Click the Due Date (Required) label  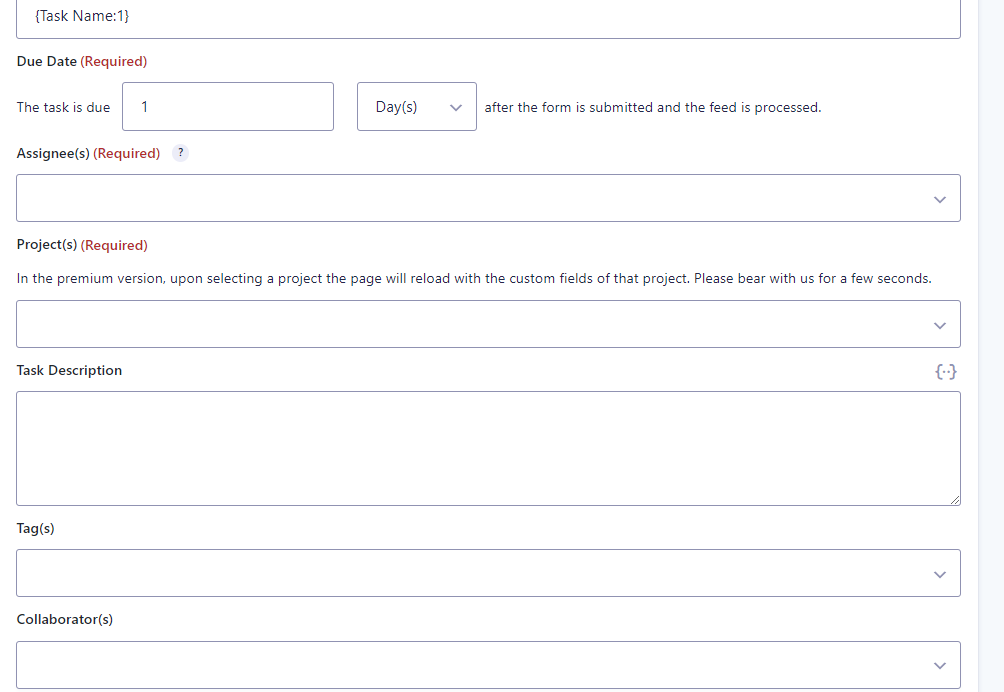[x=80, y=61]
